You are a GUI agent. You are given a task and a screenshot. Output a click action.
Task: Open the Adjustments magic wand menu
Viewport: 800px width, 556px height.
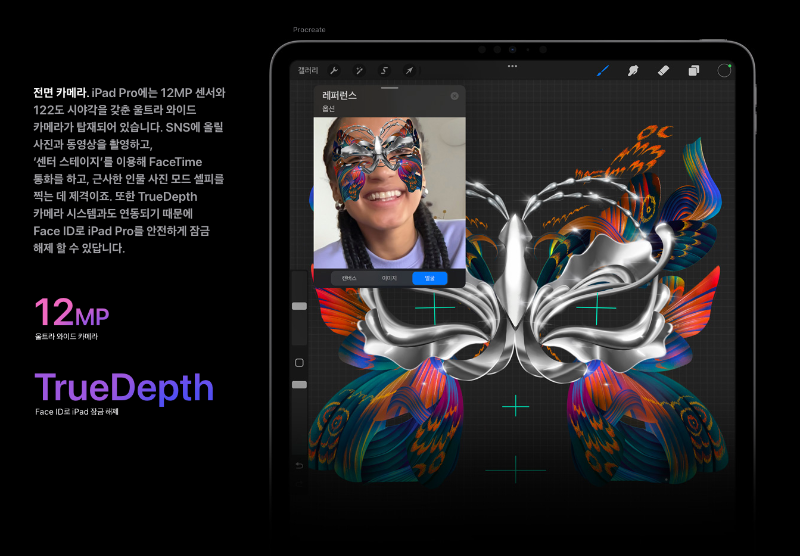pyautogui.click(x=359, y=70)
